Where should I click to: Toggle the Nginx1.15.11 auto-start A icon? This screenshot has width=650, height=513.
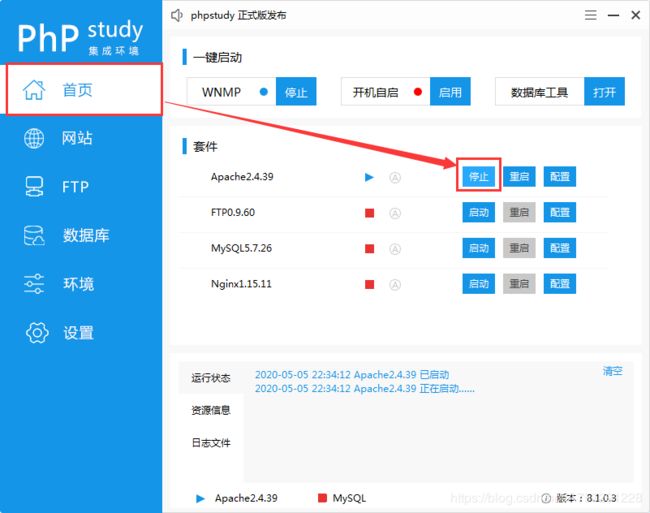(395, 285)
